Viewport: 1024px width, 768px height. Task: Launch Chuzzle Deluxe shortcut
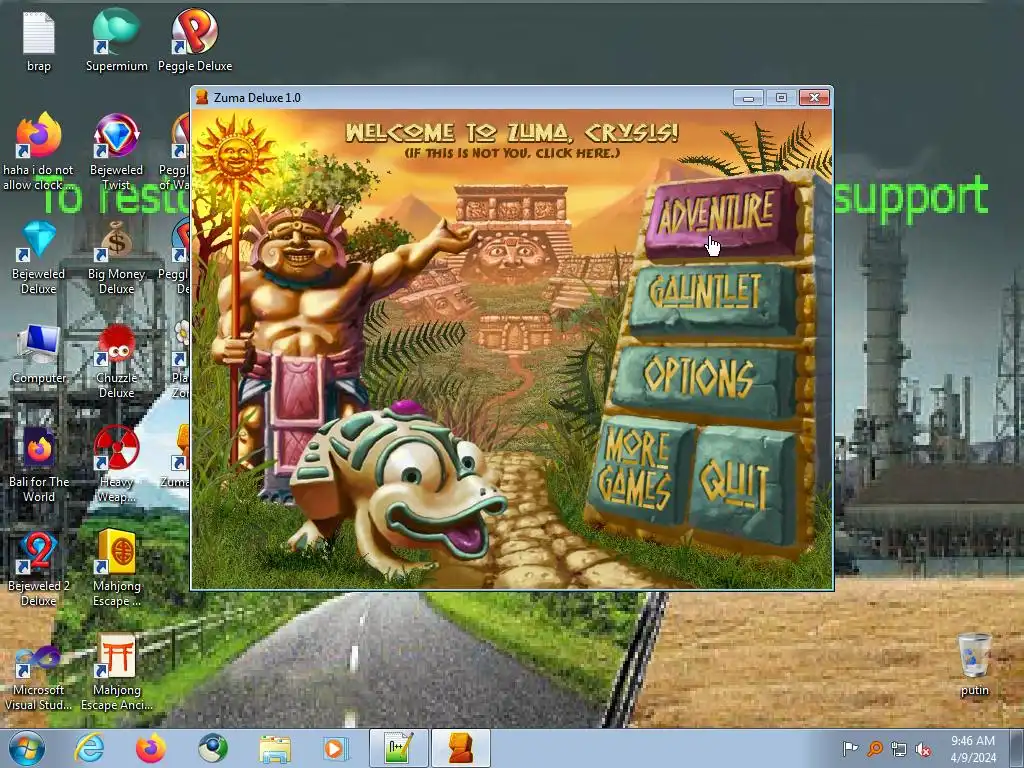[116, 361]
